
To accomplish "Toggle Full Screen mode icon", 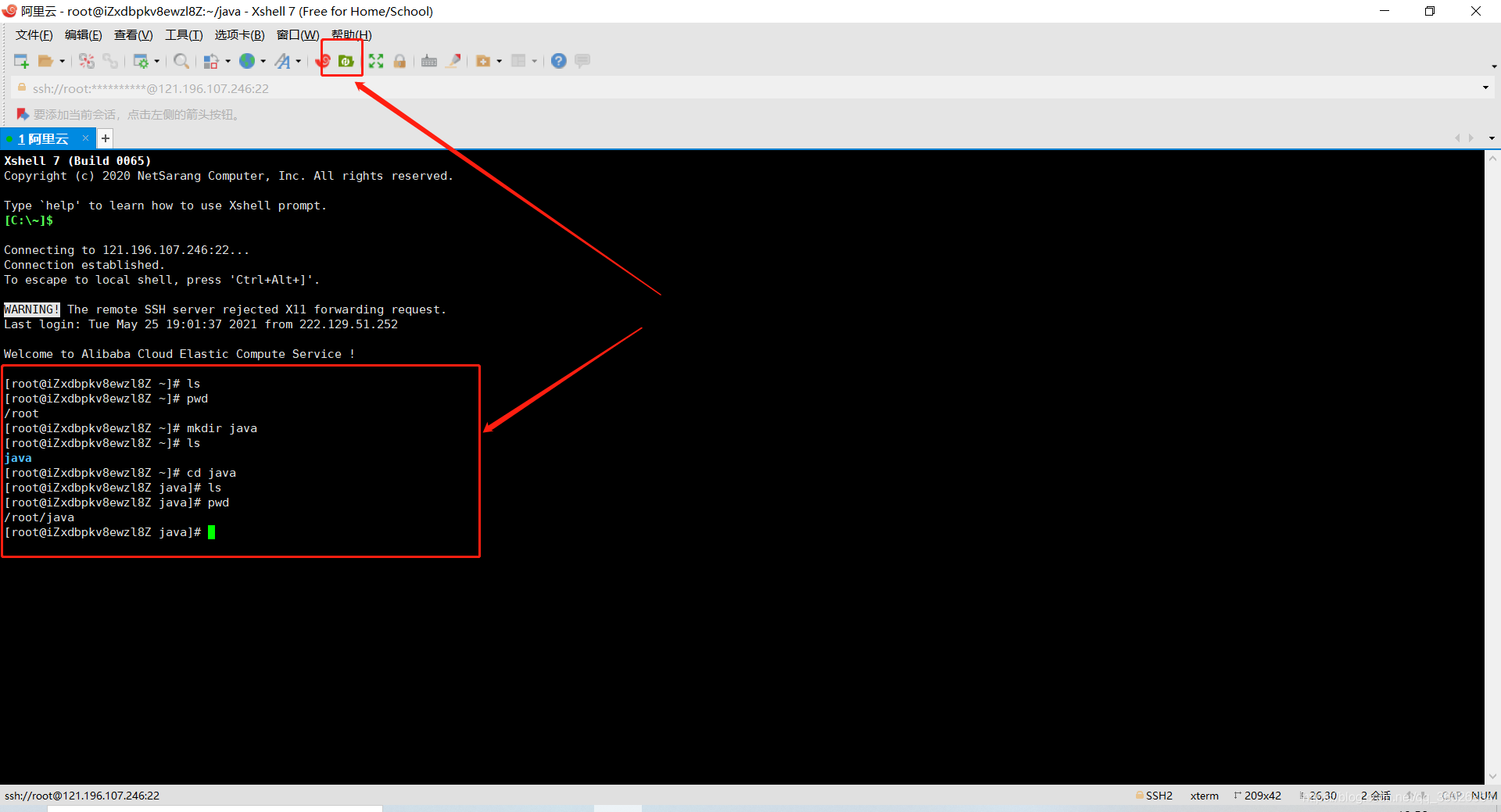I will click(x=376, y=61).
